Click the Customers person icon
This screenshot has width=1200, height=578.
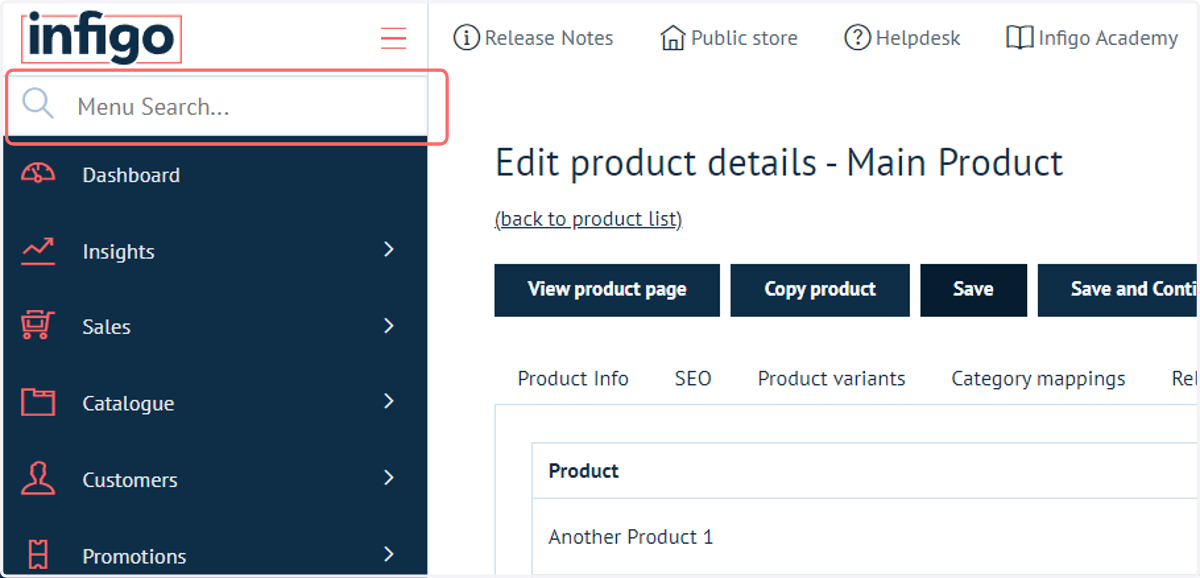coord(38,479)
